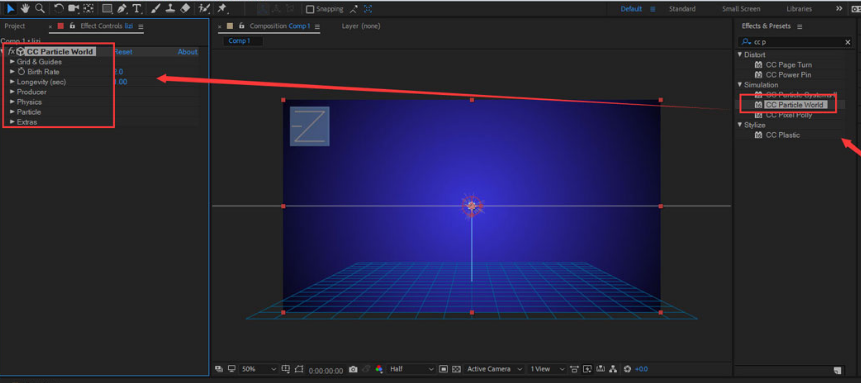Viewport: 861px width, 383px height.
Task: Enable the Snapping checkbox
Action: [x=310, y=9]
